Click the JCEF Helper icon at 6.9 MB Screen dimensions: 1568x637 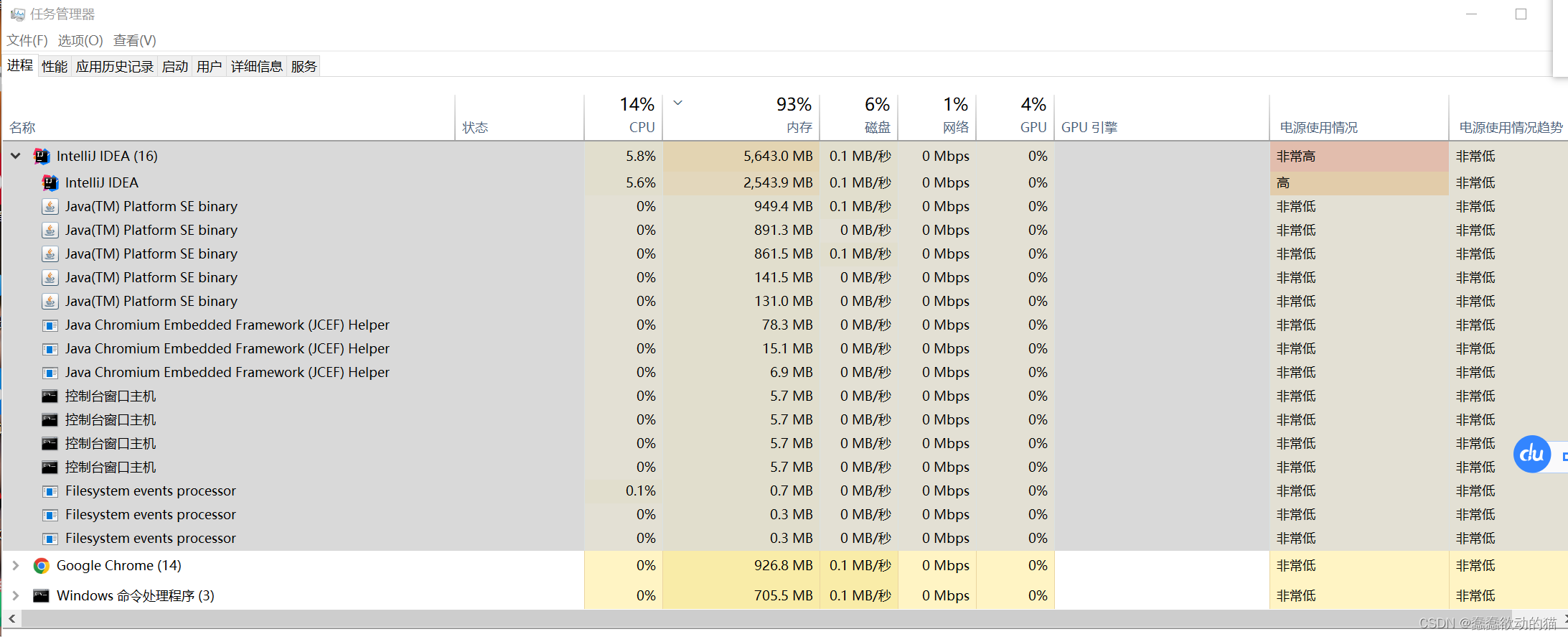tap(50, 373)
